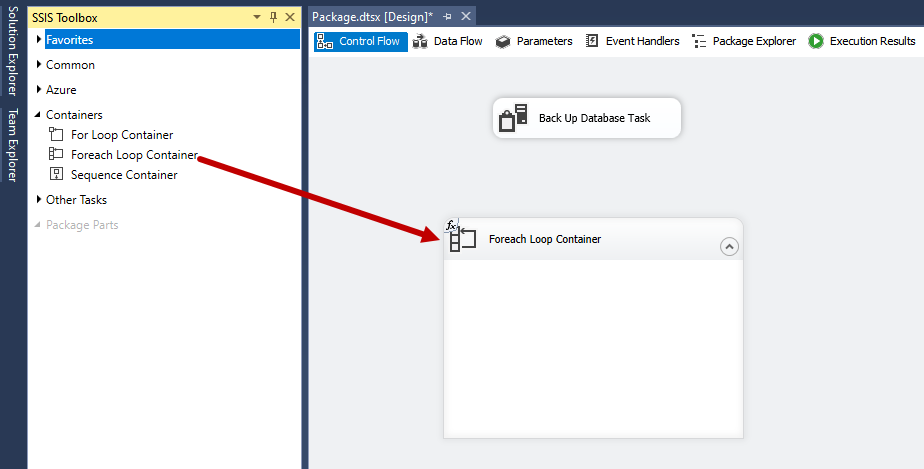This screenshot has width=924, height=469.
Task: Expand the Other Tasks toolbox group
Action: coord(39,199)
